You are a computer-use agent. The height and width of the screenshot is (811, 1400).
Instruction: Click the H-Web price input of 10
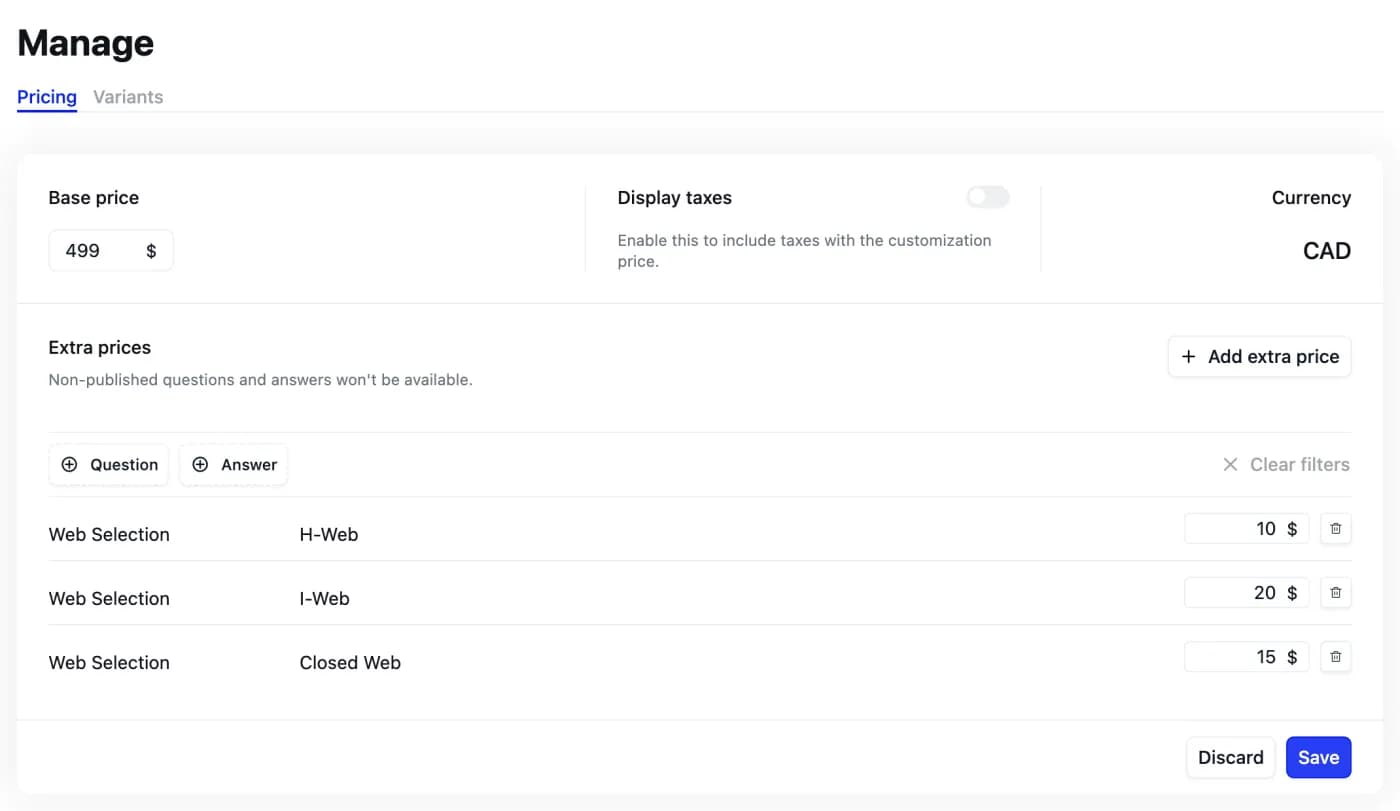[x=1235, y=529]
